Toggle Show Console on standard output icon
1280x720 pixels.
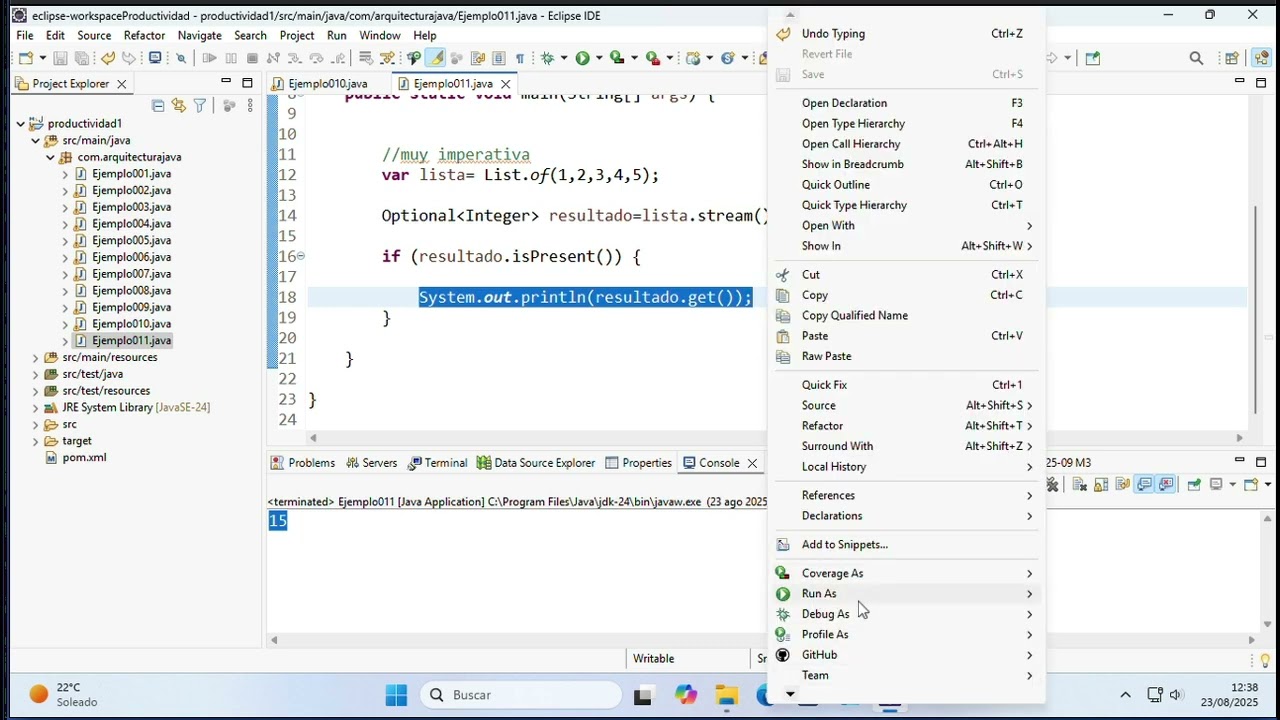click(1144, 484)
